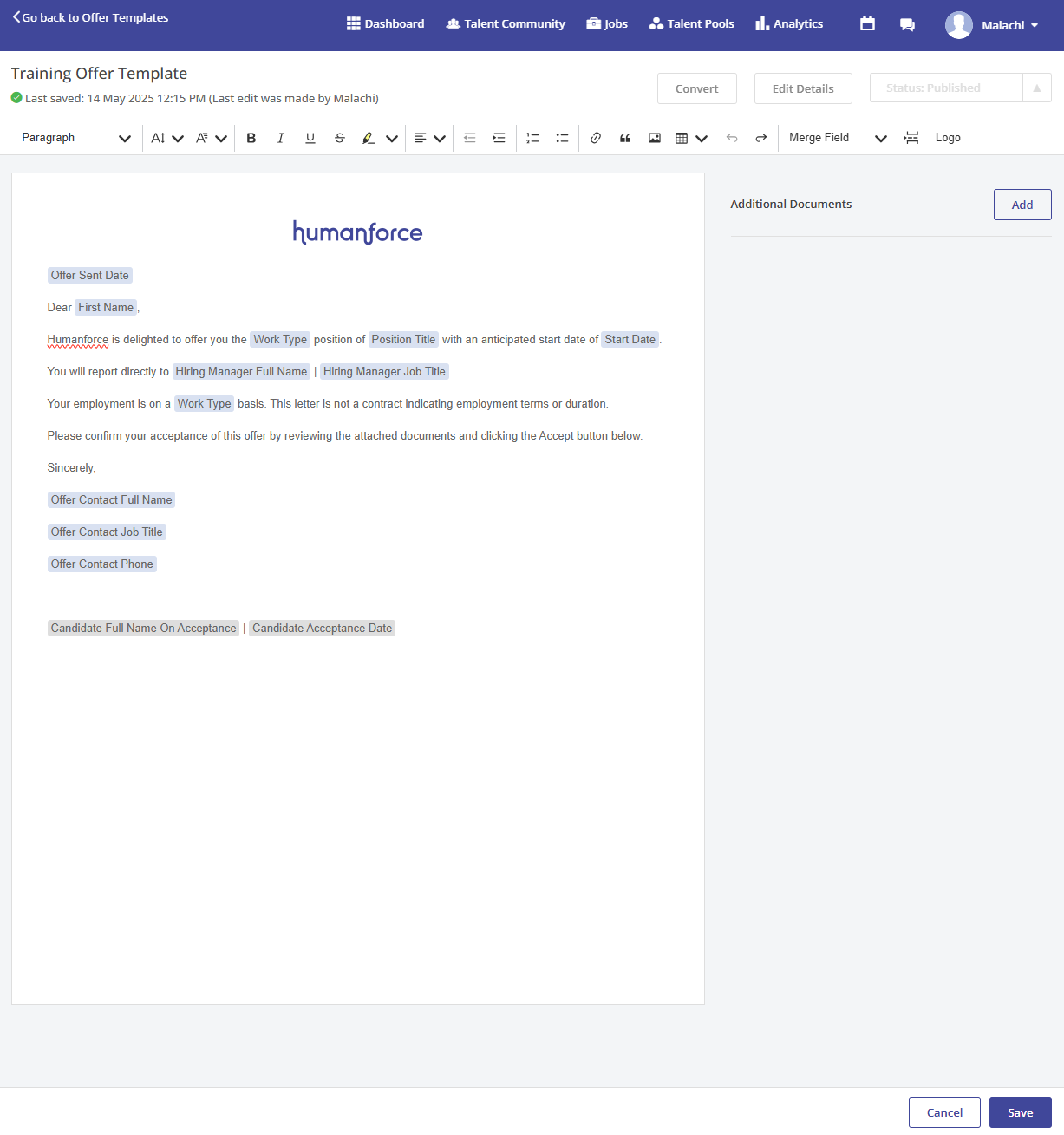Open the Merge Field dropdown

tap(837, 138)
